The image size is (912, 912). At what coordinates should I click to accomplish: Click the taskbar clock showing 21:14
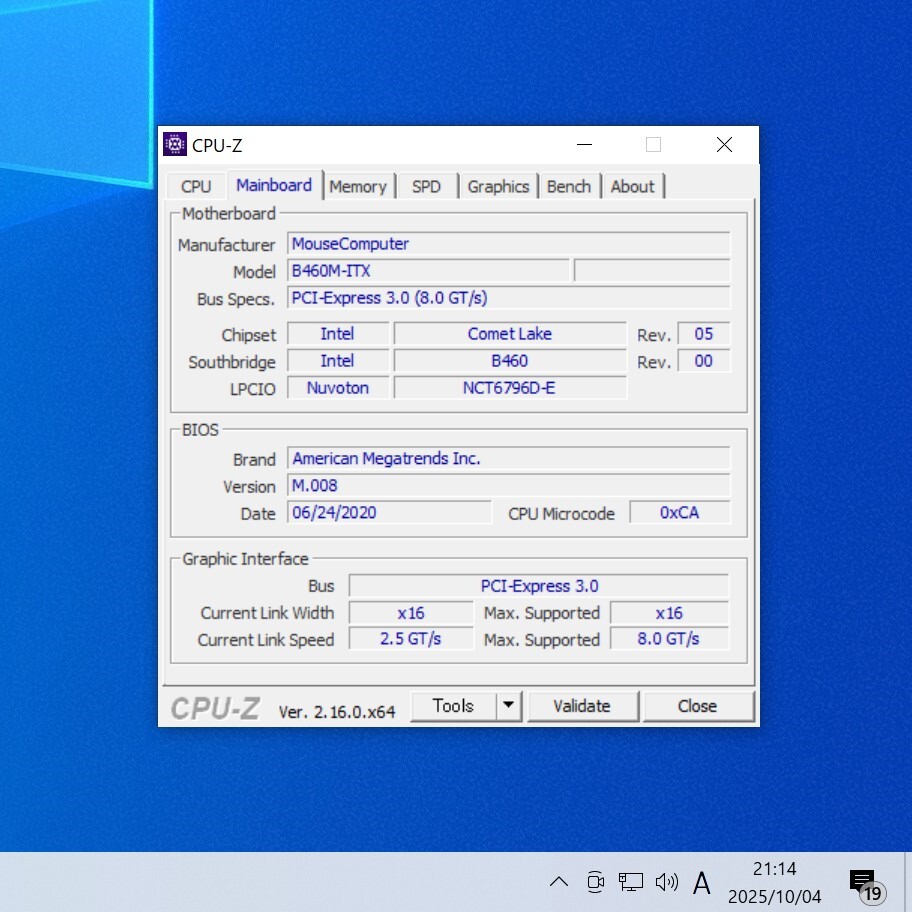pos(774,882)
